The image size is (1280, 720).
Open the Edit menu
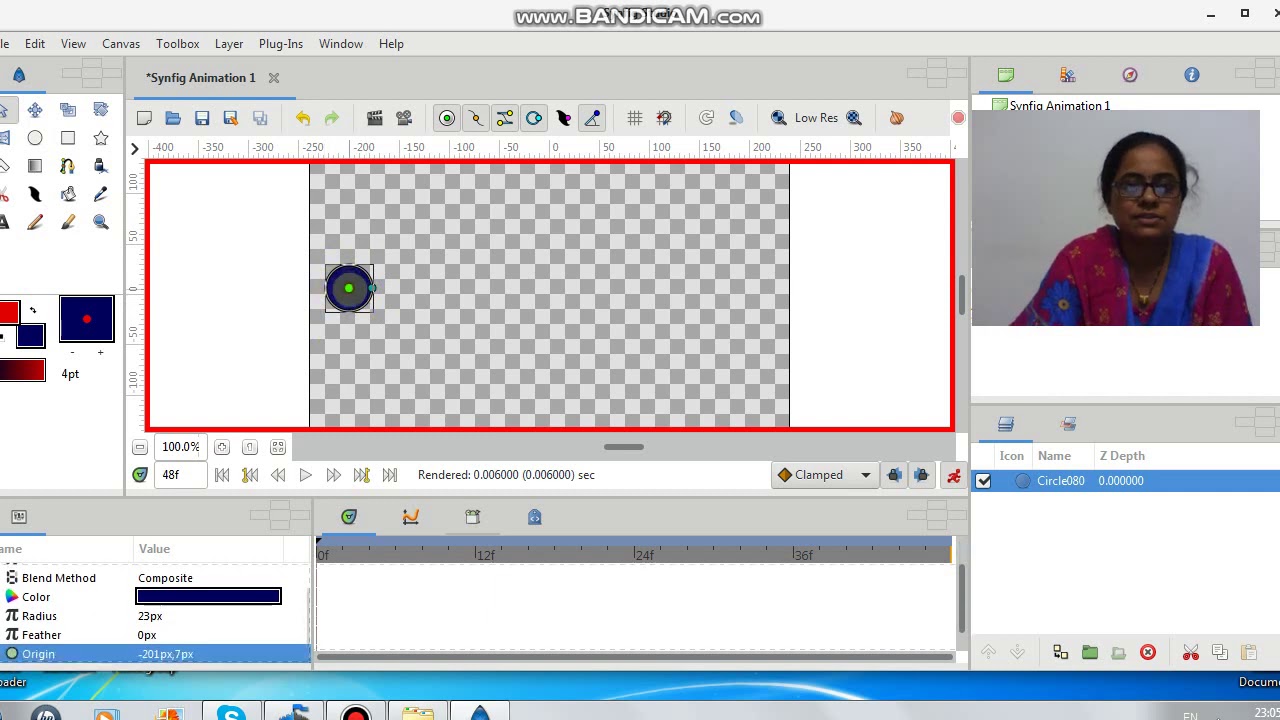click(x=35, y=44)
